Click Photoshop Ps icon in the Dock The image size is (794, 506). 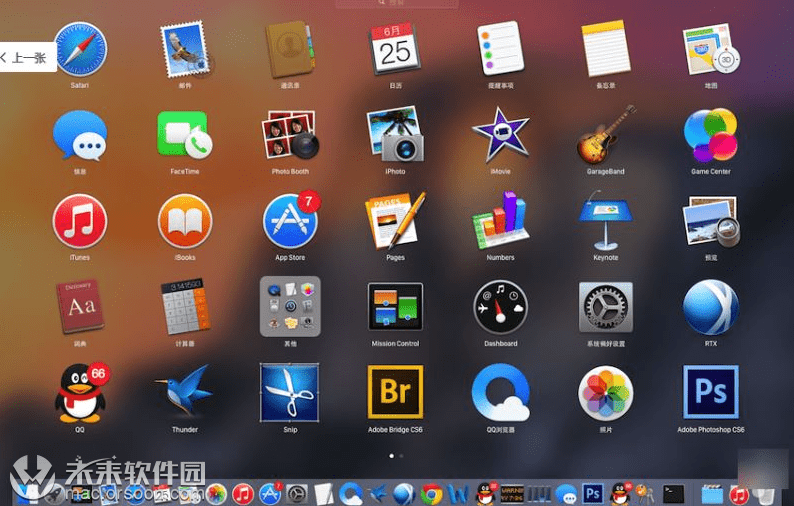(592, 493)
